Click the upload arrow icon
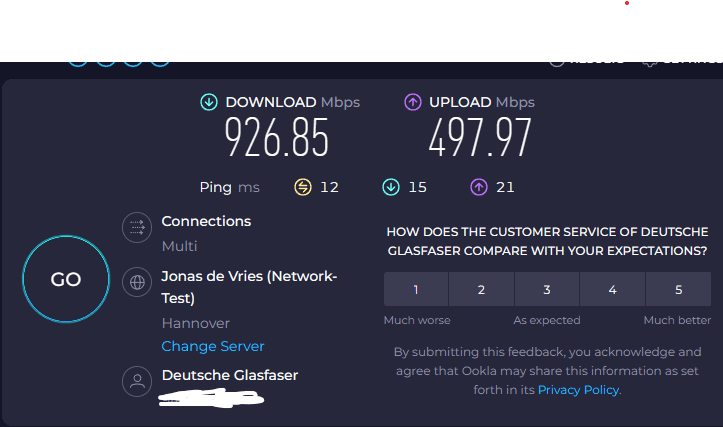The width and height of the screenshot is (723, 427). (413, 102)
